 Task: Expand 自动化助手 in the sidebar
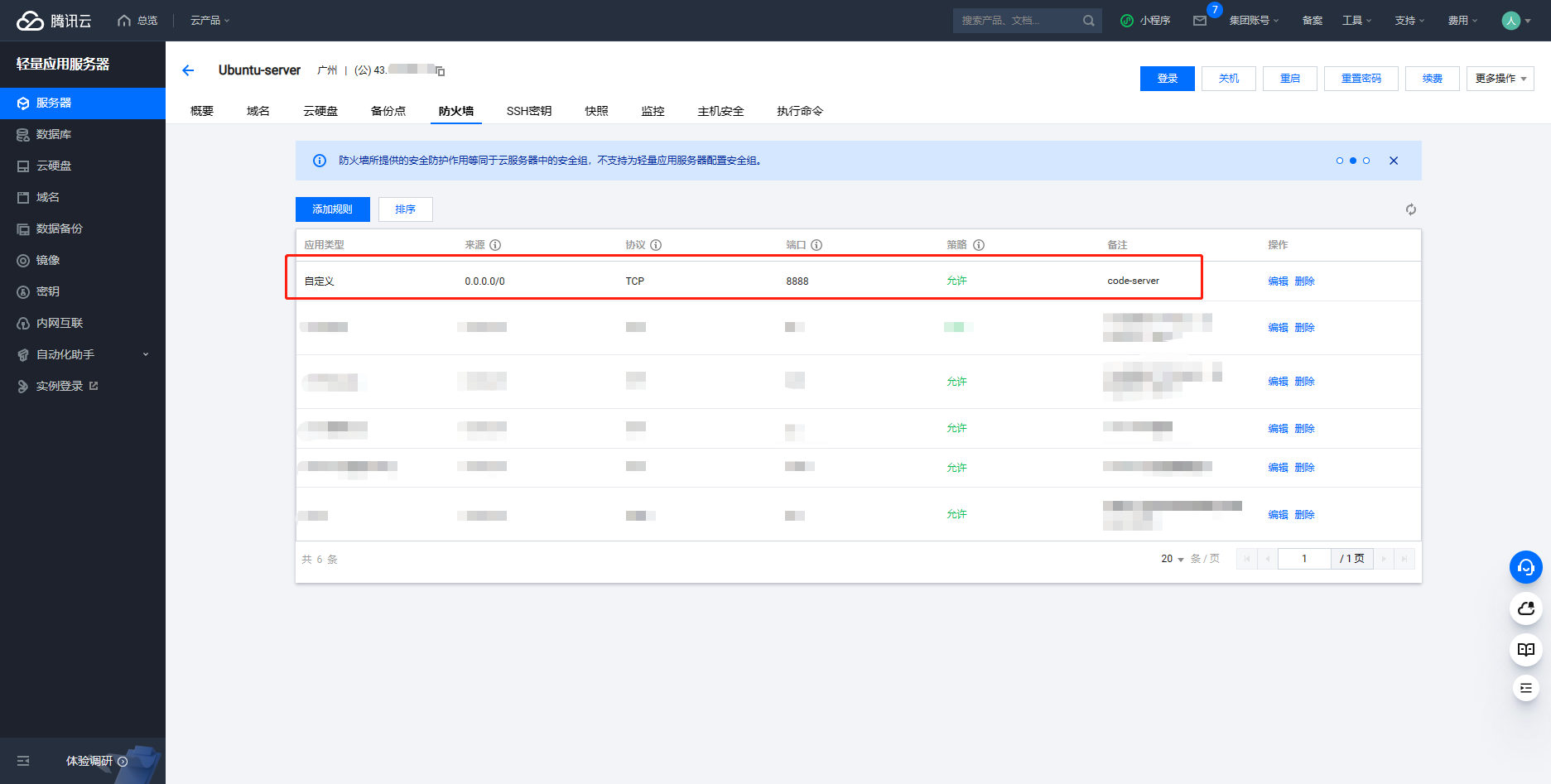pos(83,354)
